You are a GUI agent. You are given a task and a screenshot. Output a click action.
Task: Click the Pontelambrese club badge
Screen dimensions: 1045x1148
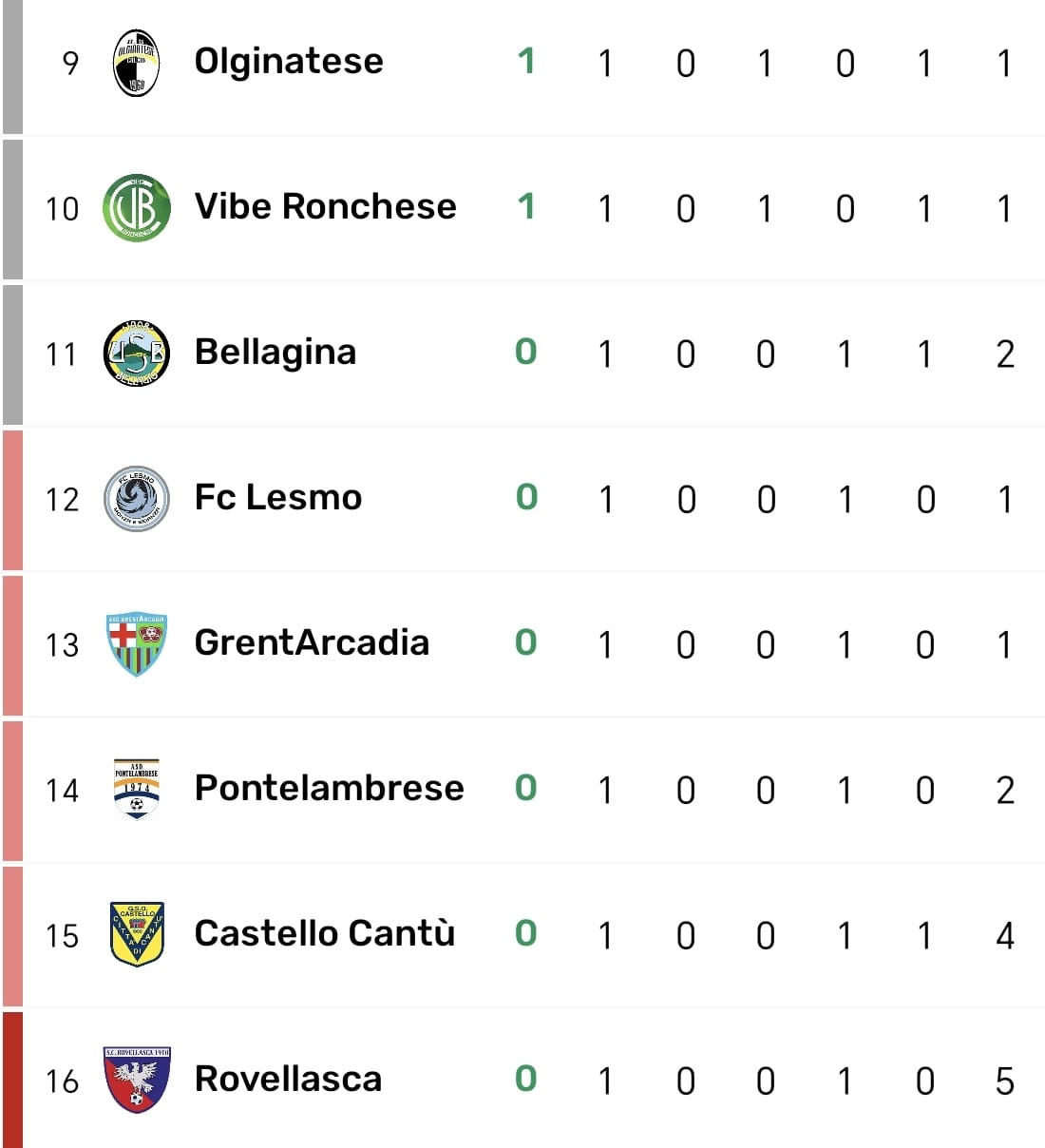pyautogui.click(x=136, y=790)
